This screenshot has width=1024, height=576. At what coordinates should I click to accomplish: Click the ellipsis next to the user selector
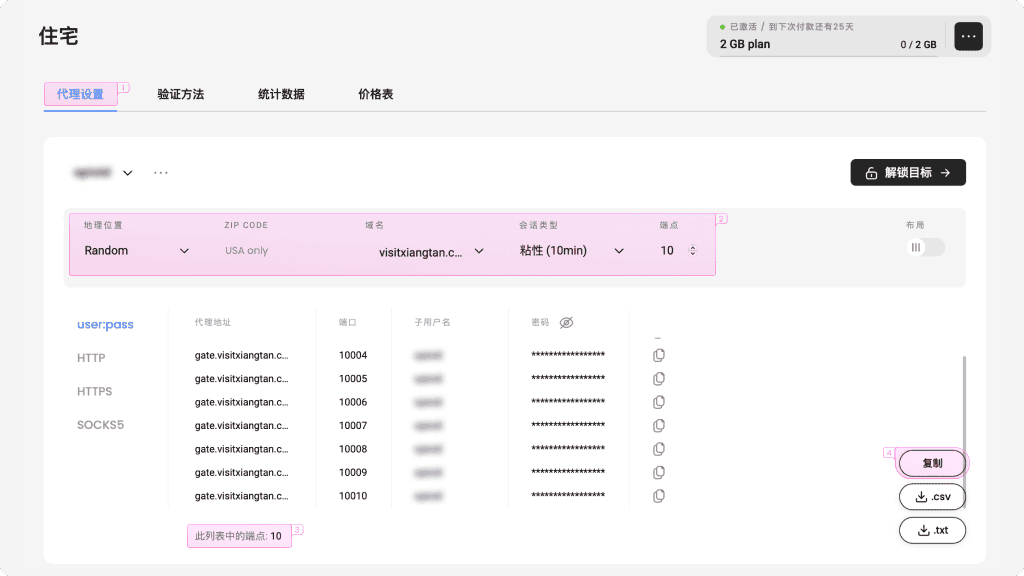coord(161,173)
